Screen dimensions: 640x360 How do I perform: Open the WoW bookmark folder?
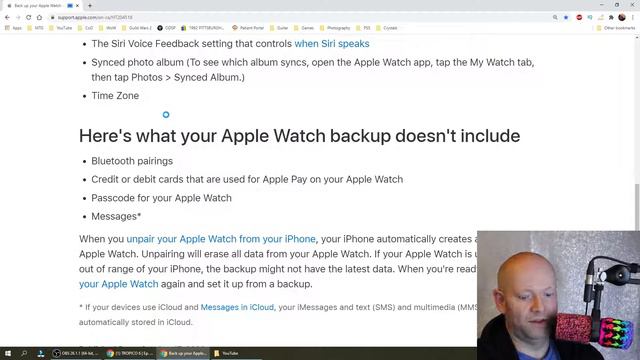(x=107, y=28)
